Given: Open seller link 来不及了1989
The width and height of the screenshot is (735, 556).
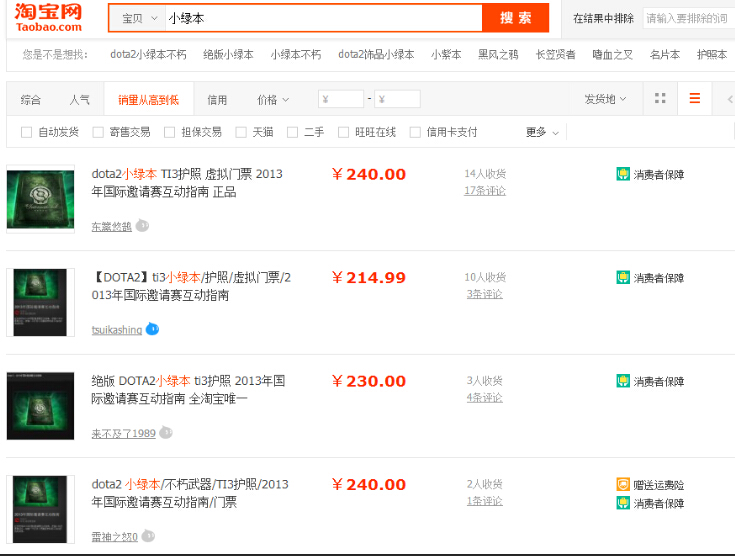Looking at the screenshot, I should click(x=123, y=433).
